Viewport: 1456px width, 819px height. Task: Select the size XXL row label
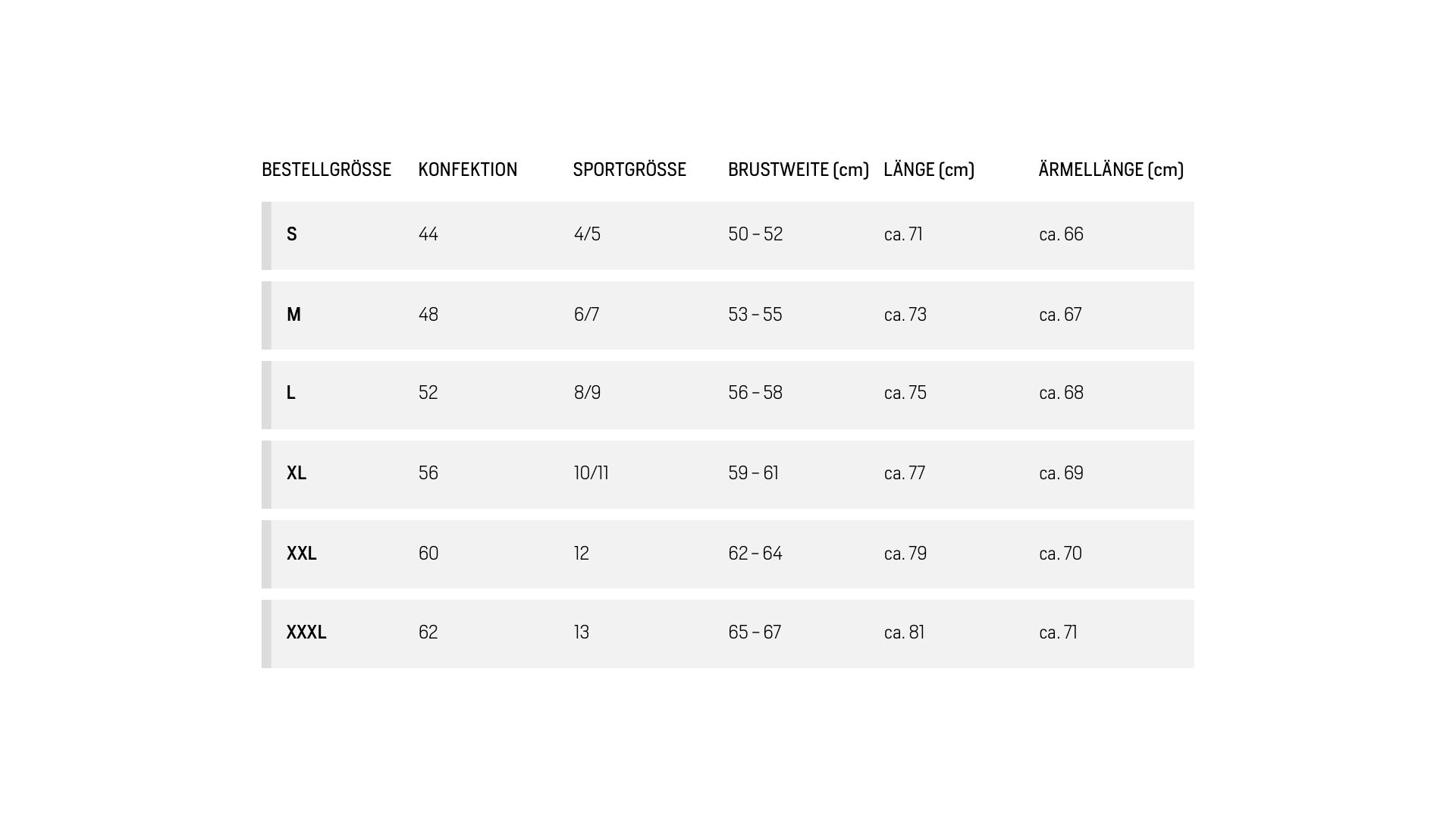click(x=302, y=554)
